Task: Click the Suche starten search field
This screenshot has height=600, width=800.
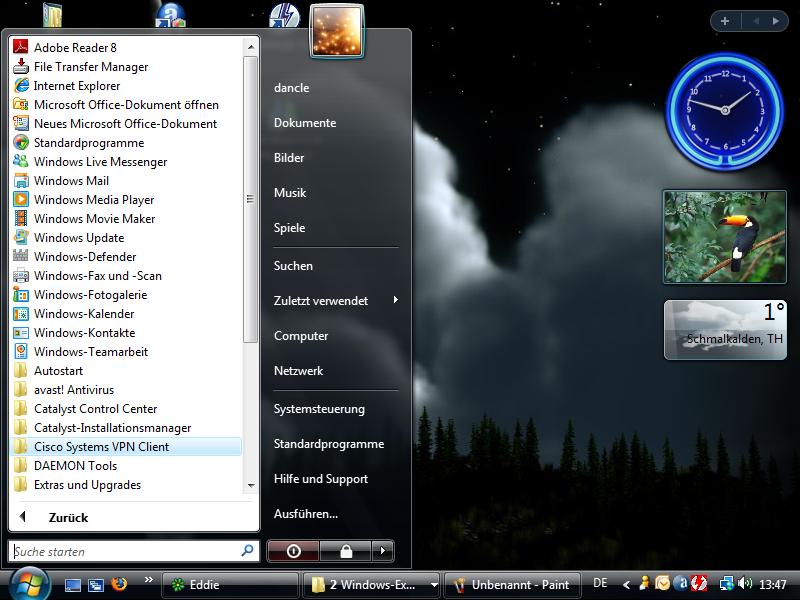Action: 125,551
